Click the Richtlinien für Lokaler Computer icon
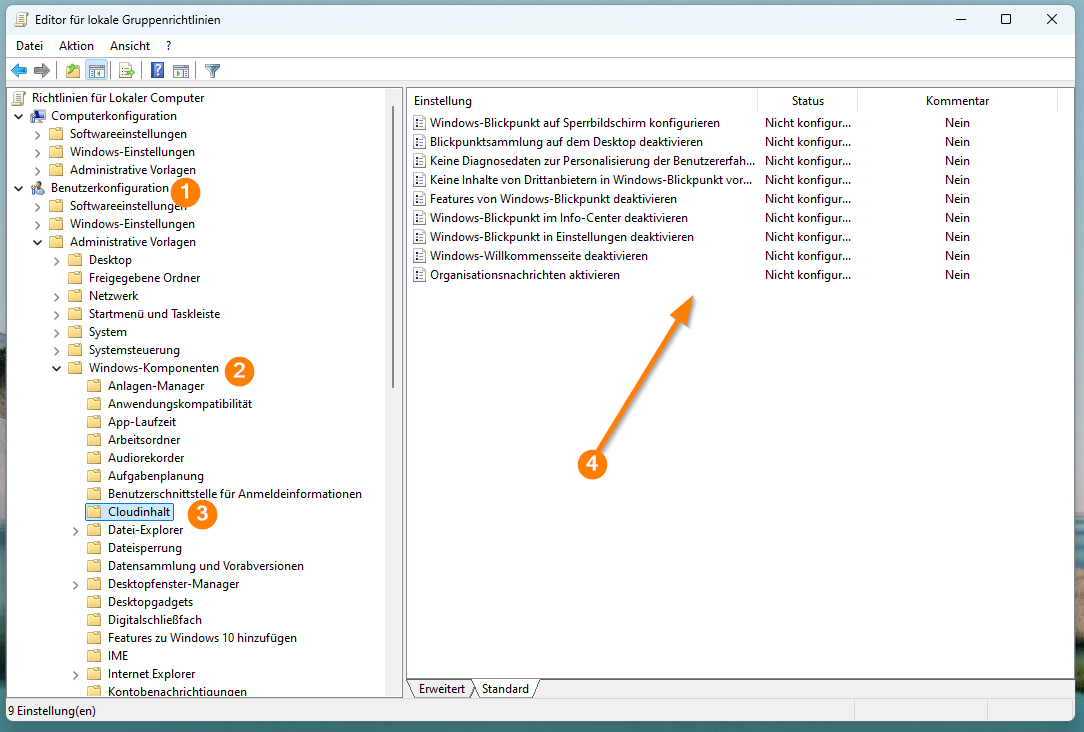Screen dimensions: 1084x732 pos(19,98)
